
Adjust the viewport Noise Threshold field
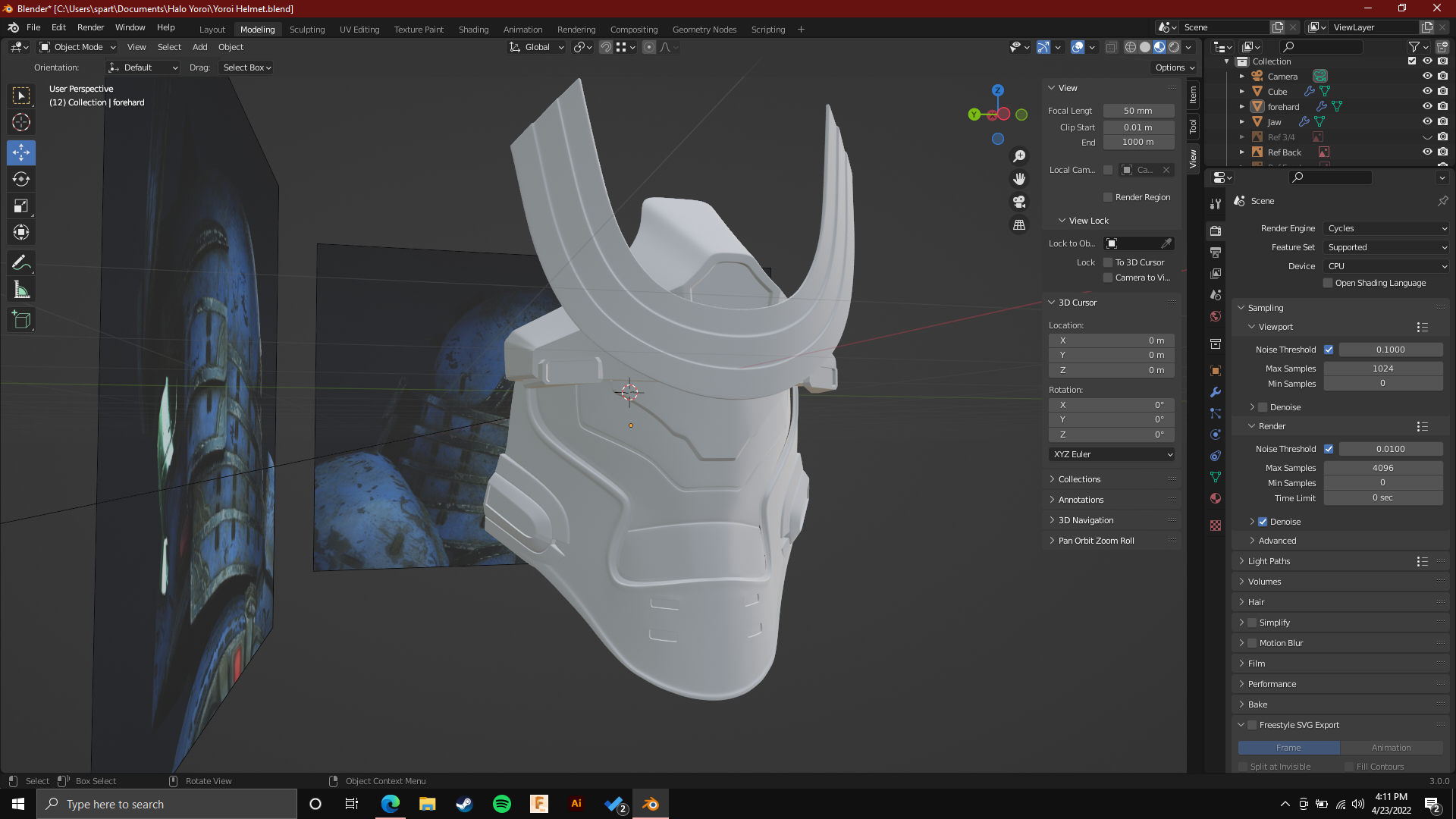(x=1390, y=350)
